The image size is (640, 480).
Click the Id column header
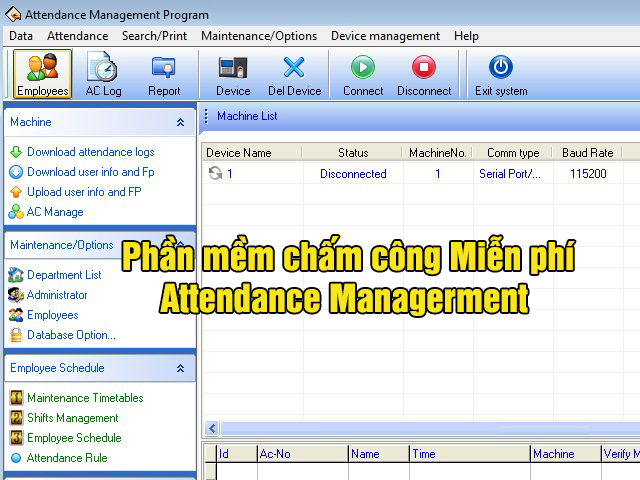tap(237, 454)
